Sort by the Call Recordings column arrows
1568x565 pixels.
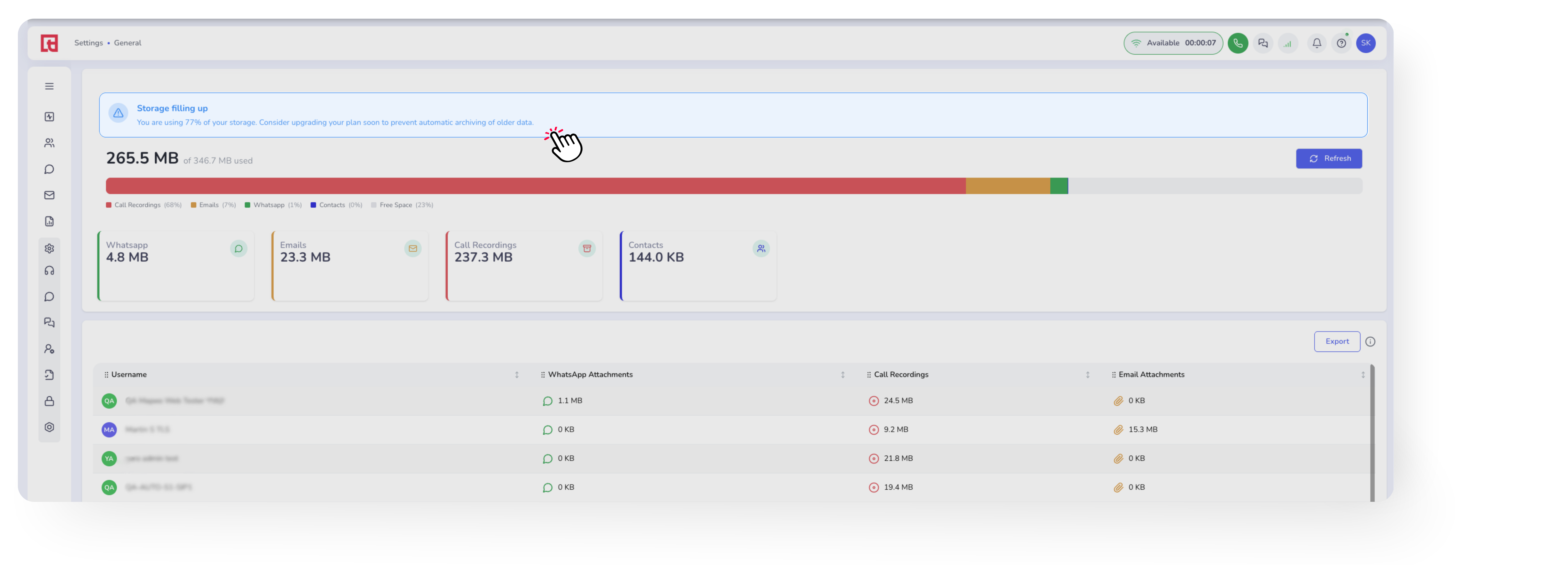[x=1087, y=375]
